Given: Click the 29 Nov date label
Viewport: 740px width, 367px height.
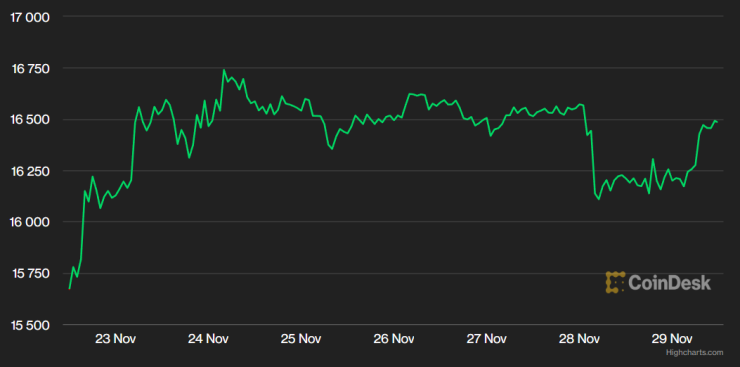Looking at the screenshot, I should coord(672,338).
